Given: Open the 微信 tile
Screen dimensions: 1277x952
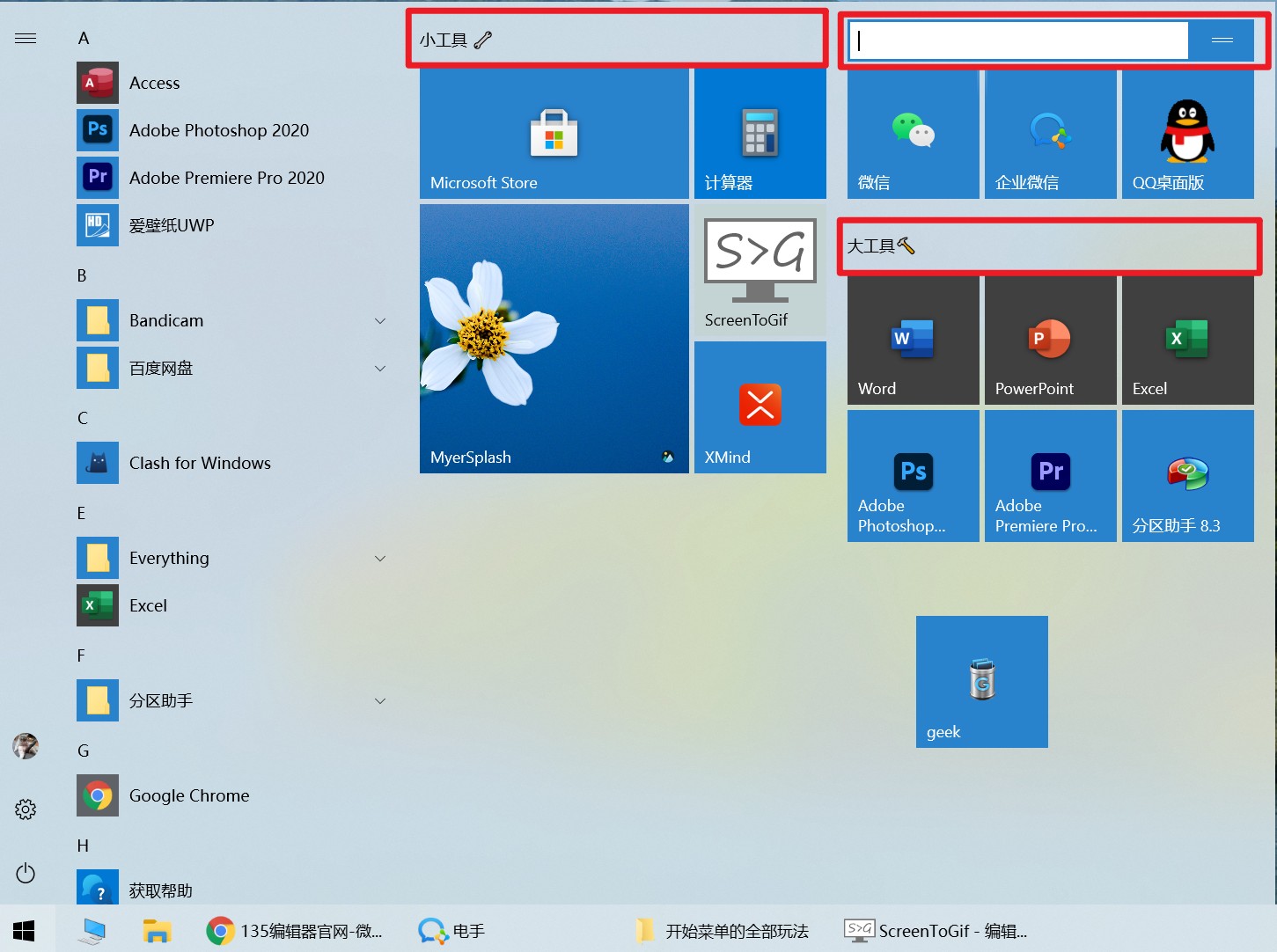Looking at the screenshot, I should point(914,133).
